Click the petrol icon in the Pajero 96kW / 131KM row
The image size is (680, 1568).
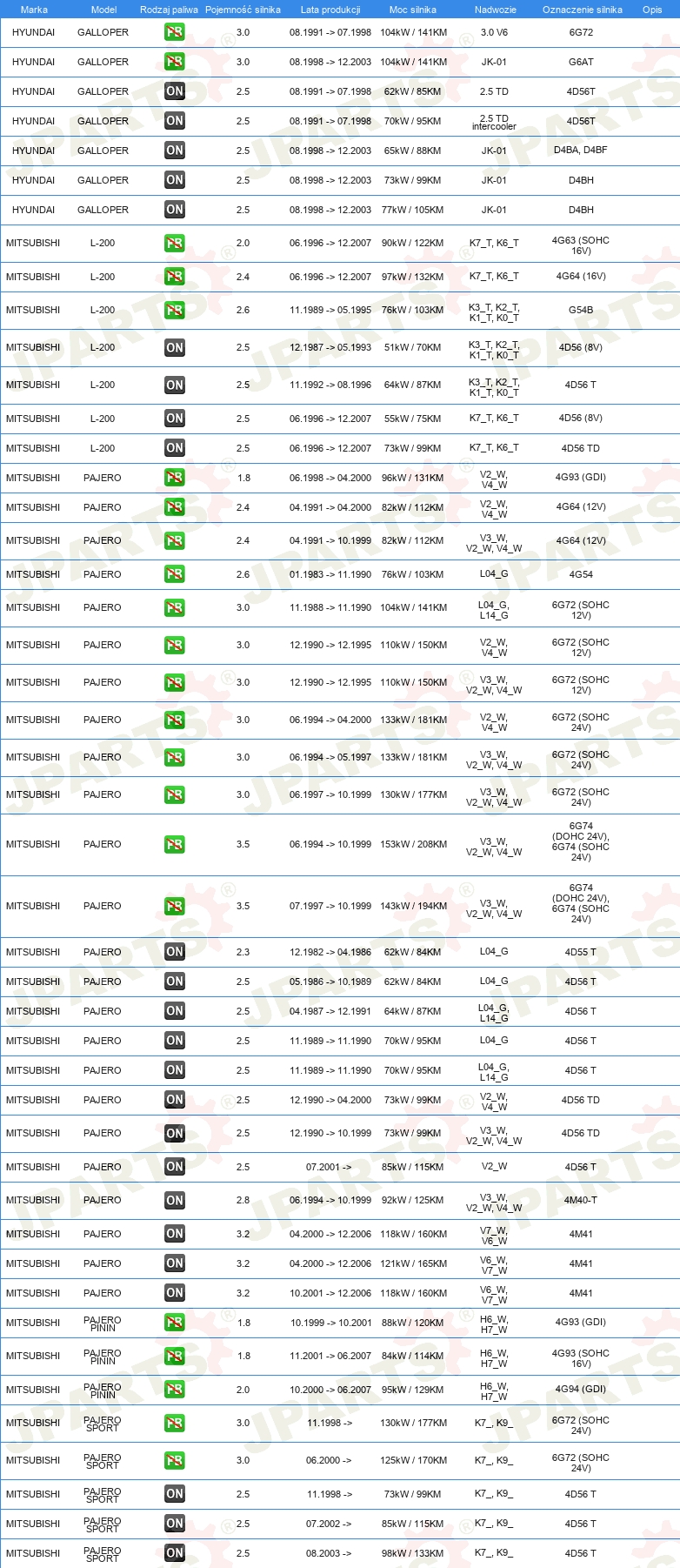click(175, 478)
